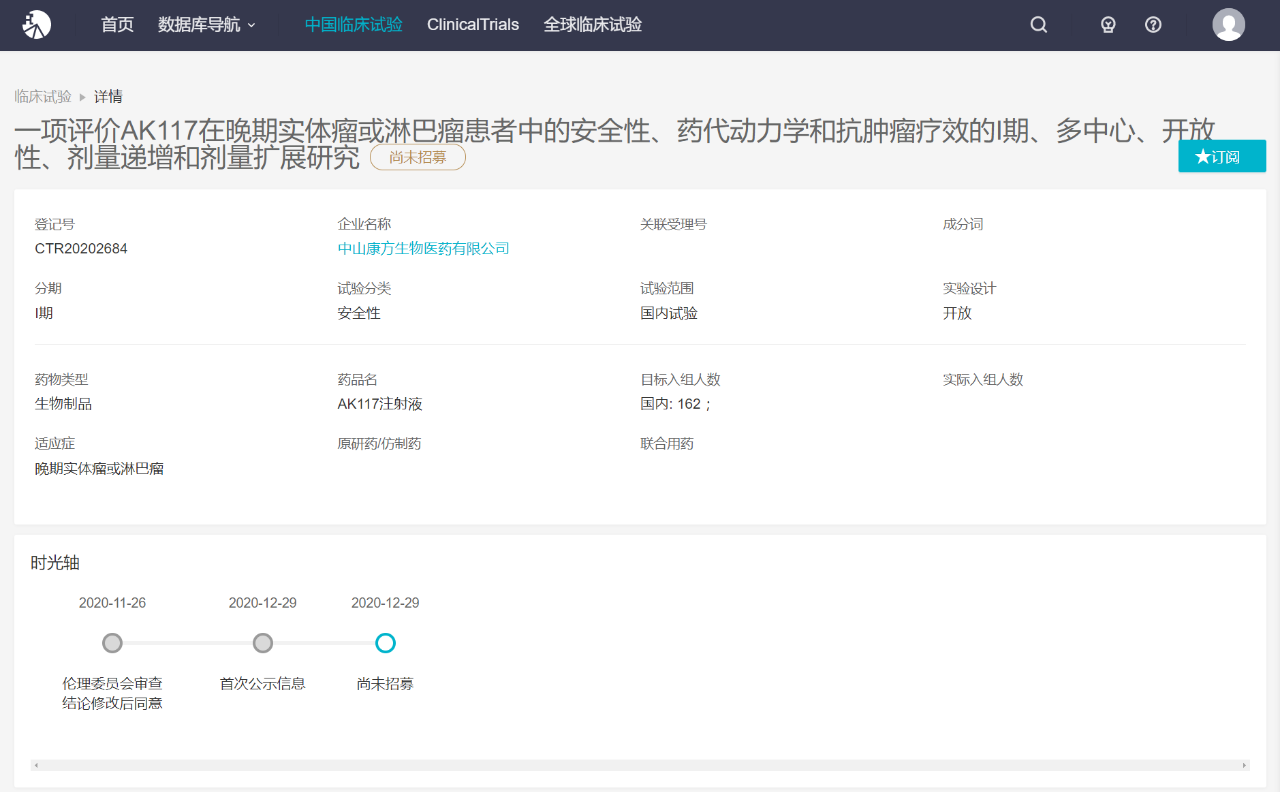Go to 首页 in navigation
Image resolution: width=1280 pixels, height=792 pixels.
117,25
